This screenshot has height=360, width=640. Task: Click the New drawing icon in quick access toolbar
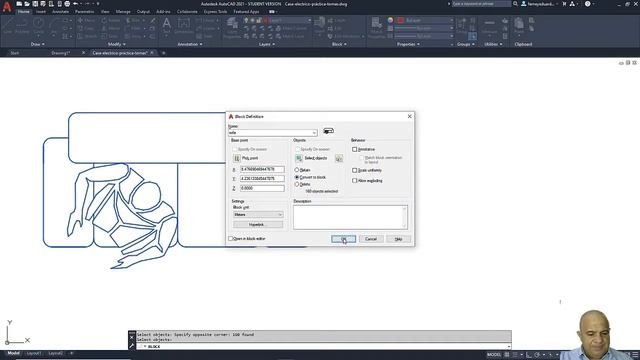pos(19,4)
